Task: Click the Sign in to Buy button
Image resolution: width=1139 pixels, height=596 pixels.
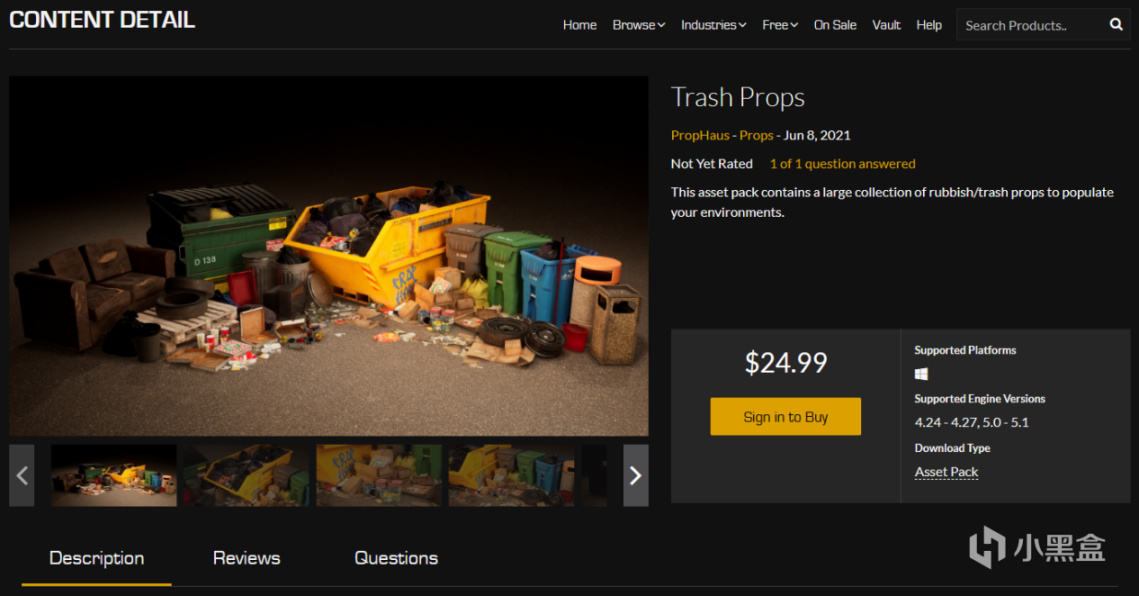Action: pyautogui.click(x=785, y=416)
